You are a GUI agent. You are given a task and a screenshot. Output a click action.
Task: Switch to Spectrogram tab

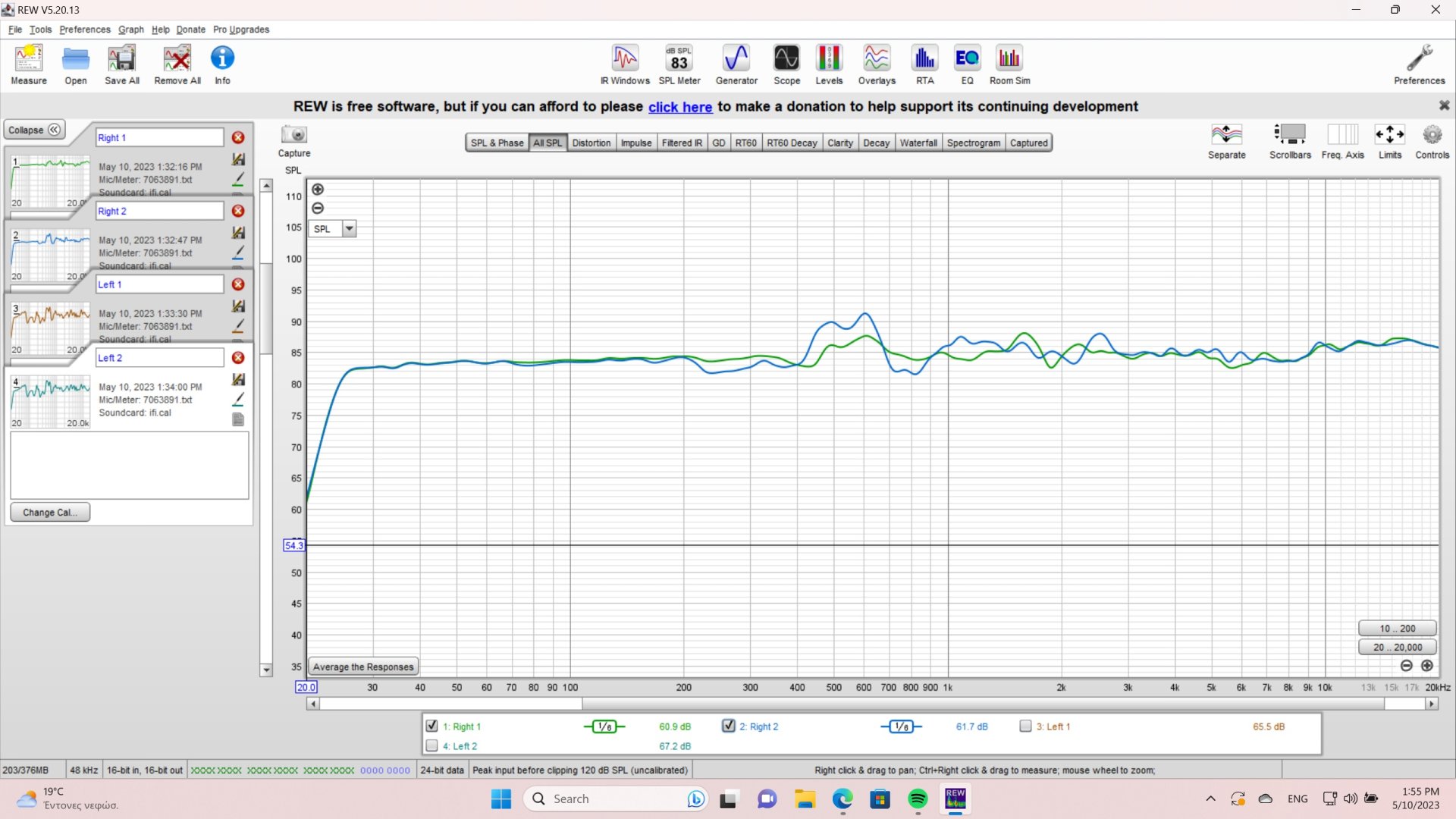click(x=974, y=143)
